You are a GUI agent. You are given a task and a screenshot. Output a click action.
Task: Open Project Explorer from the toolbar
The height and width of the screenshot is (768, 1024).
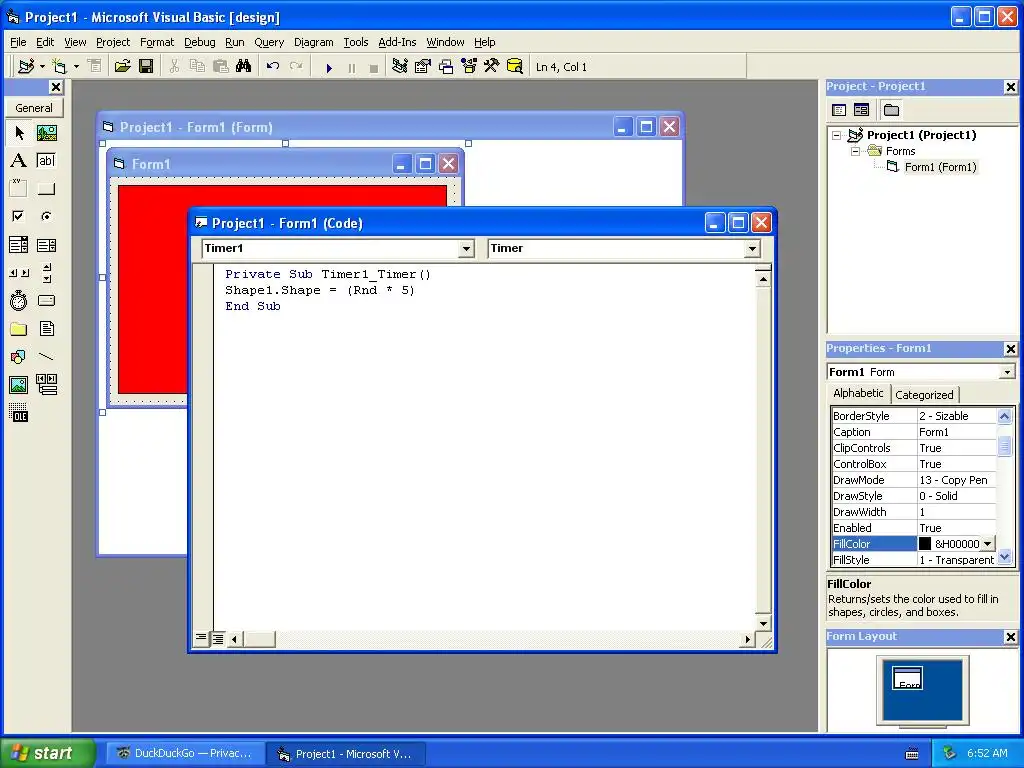pos(400,67)
